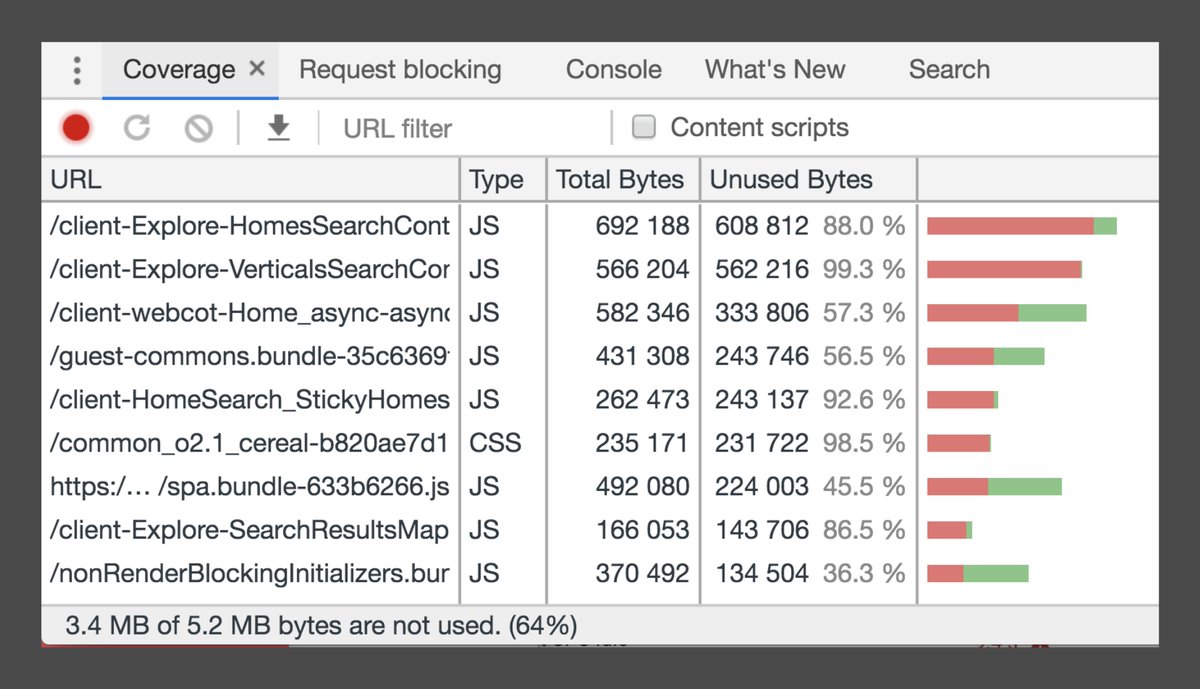The image size is (1200, 689).
Task: Click inside the URL filter field
Action: (x=420, y=128)
